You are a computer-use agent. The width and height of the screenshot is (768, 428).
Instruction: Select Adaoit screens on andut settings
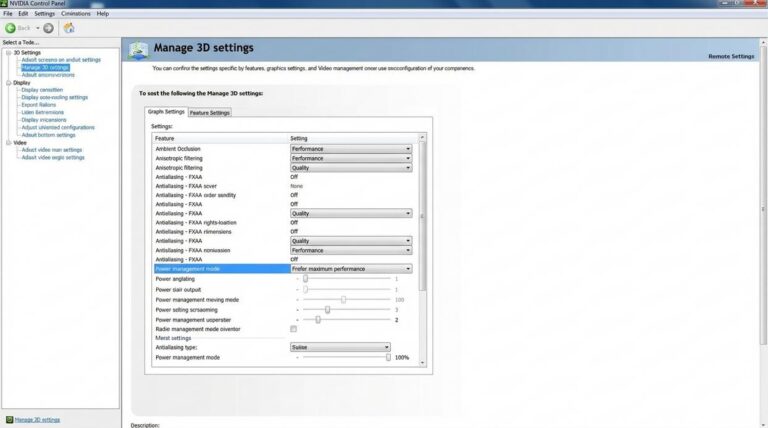pos(61,60)
